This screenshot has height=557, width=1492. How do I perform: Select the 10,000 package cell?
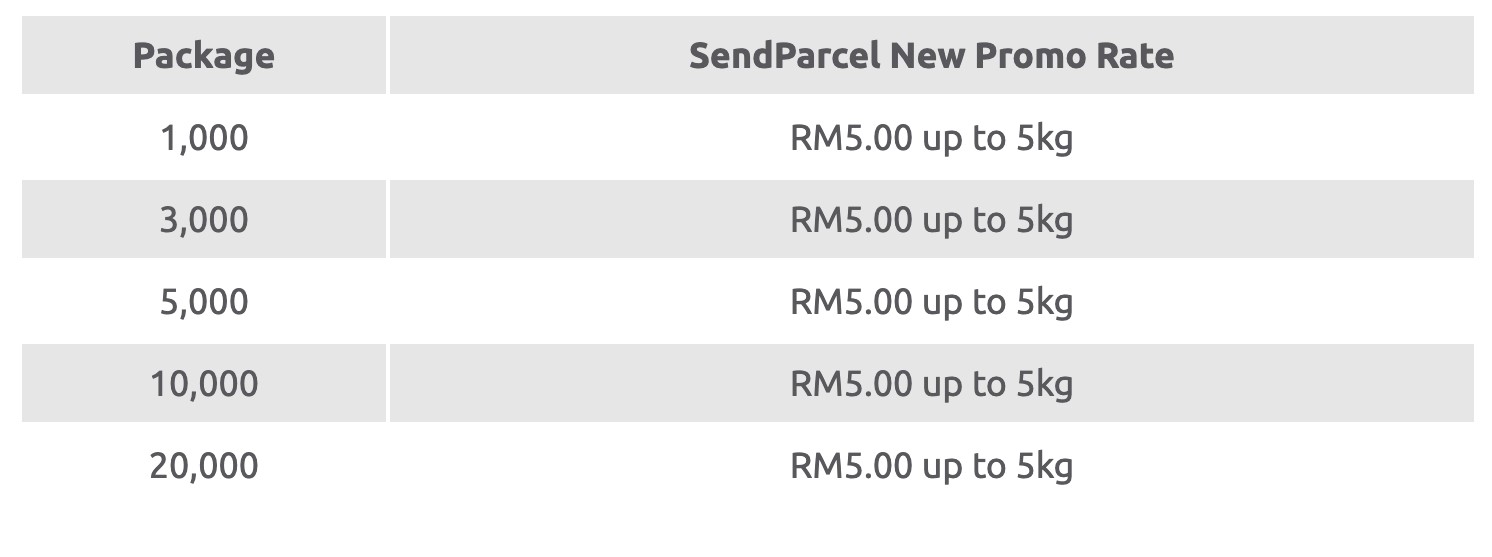tap(204, 383)
